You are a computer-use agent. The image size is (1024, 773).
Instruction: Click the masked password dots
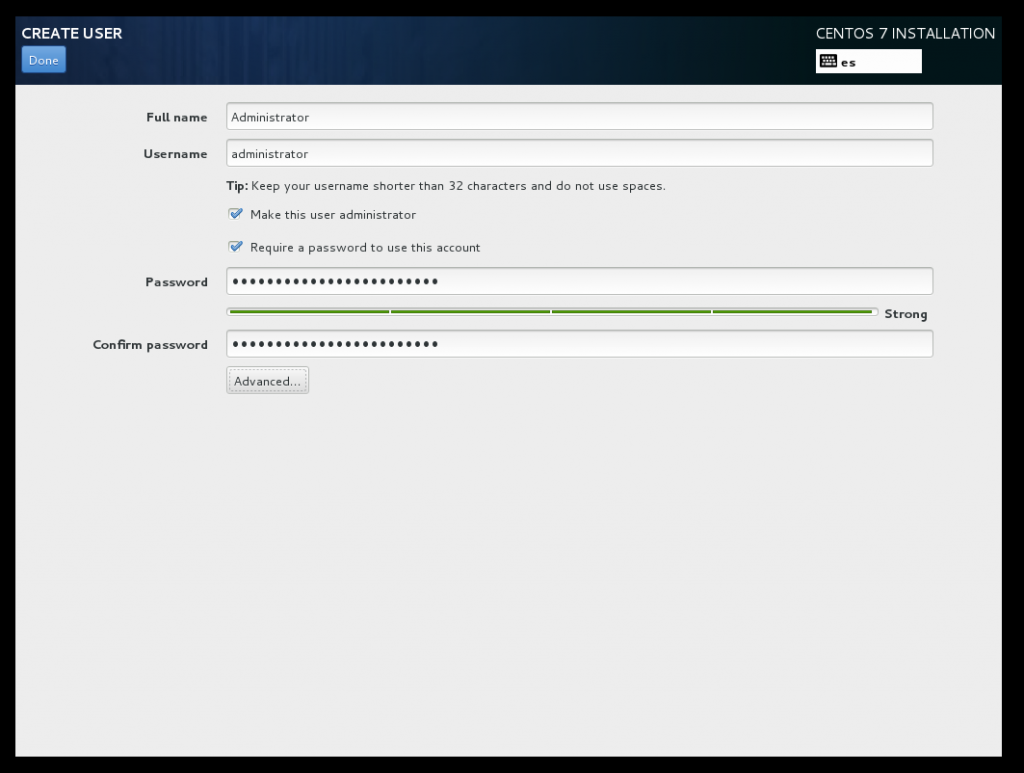pos(334,281)
